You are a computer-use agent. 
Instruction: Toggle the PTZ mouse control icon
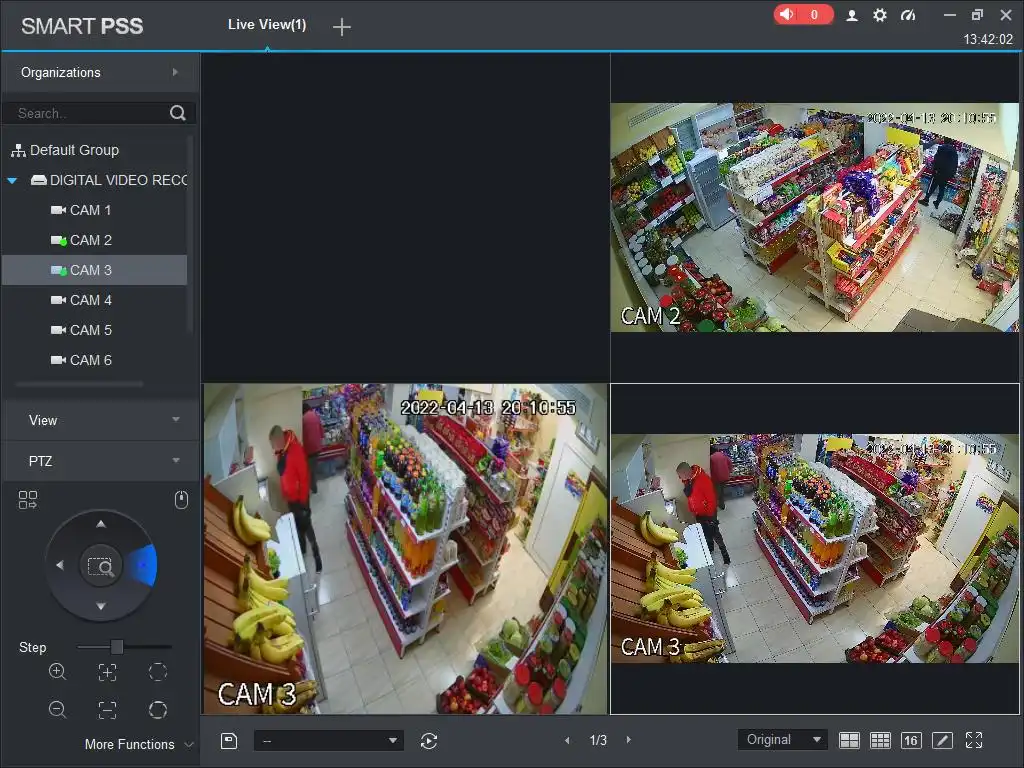(182, 500)
